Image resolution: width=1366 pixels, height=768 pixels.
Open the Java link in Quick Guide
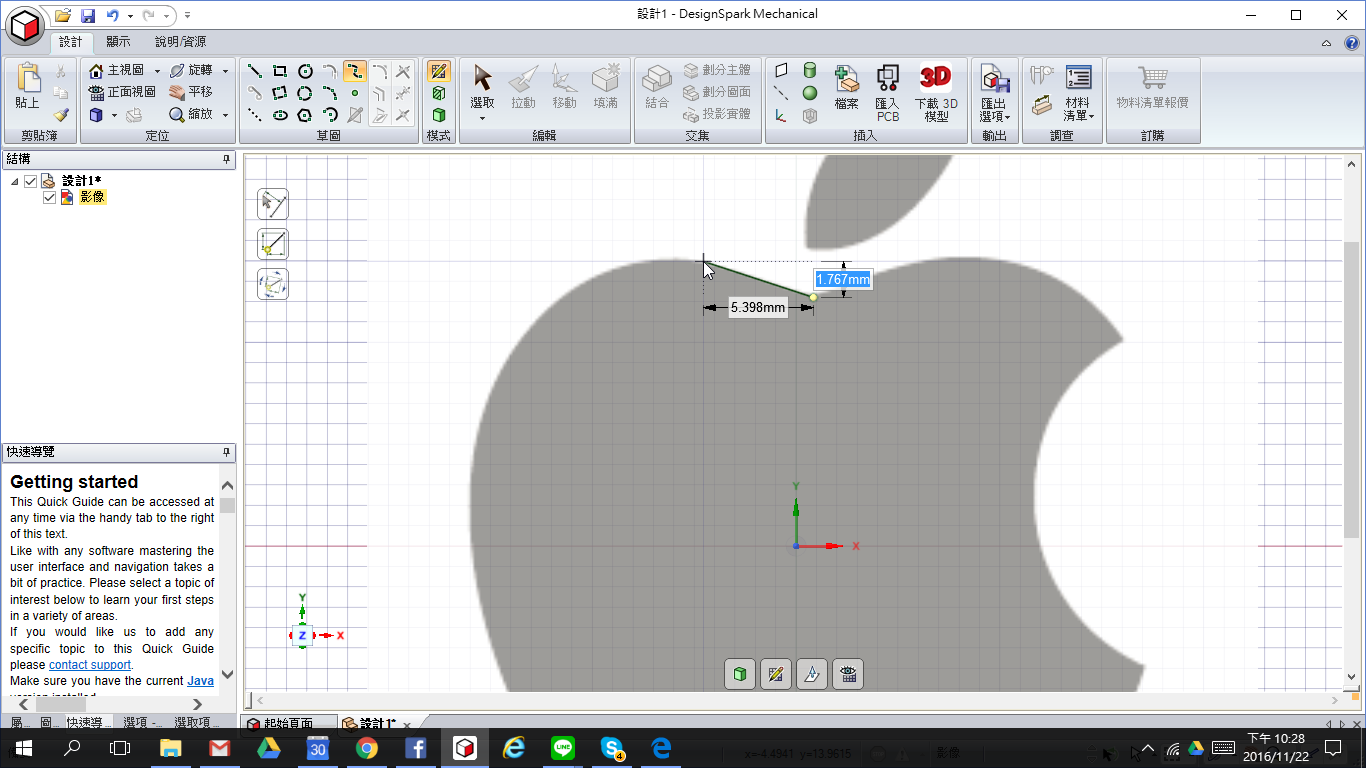(x=200, y=681)
